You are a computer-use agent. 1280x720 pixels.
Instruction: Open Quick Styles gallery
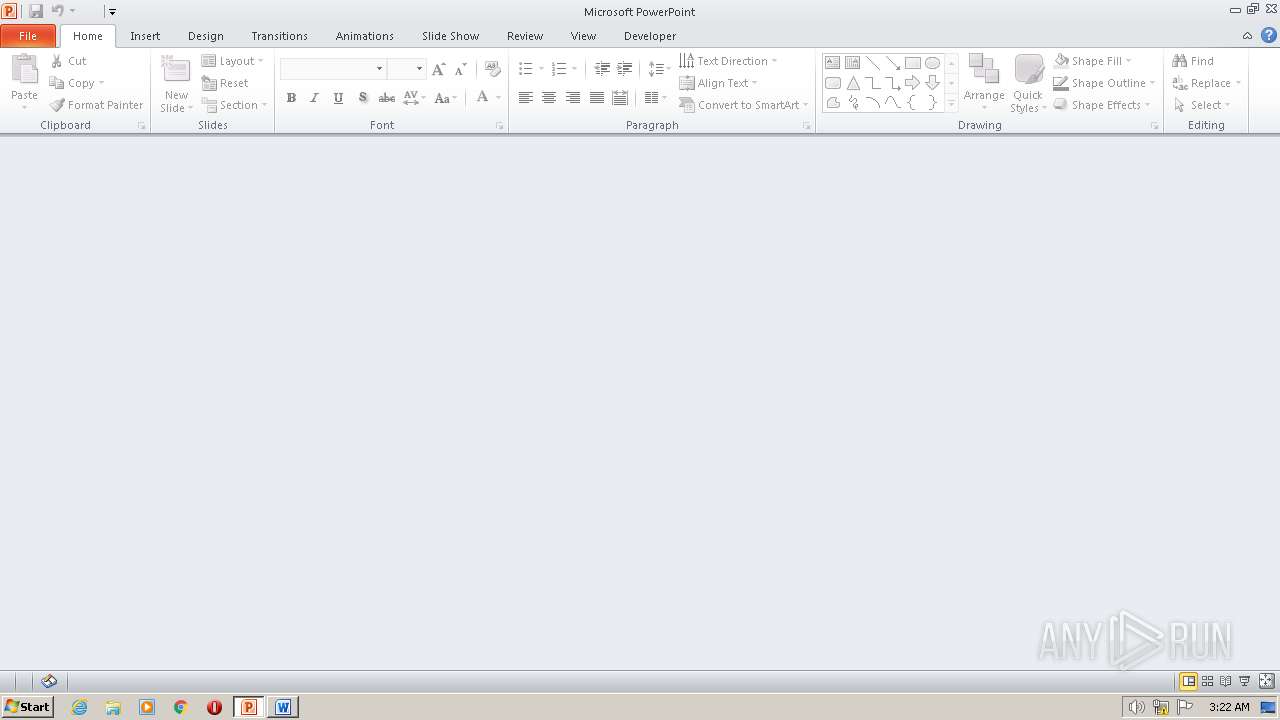pos(1028,83)
